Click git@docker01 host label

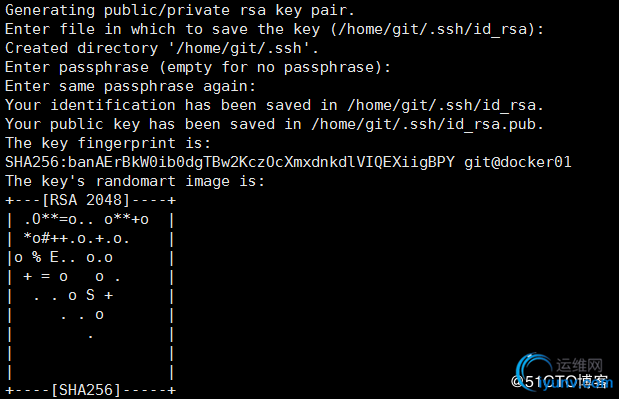518,162
